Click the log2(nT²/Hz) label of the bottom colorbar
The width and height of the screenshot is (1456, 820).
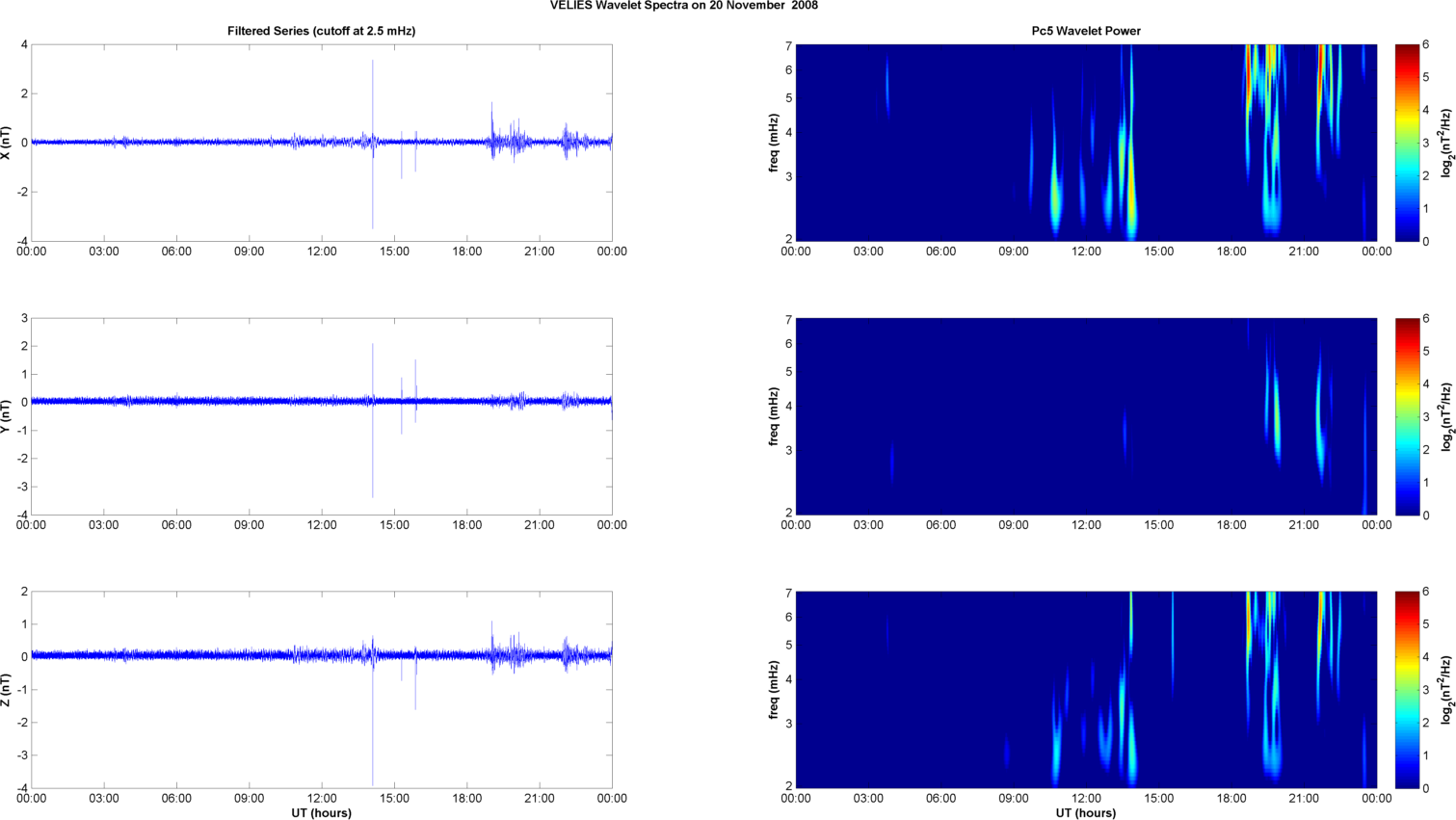pyautogui.click(x=1446, y=690)
